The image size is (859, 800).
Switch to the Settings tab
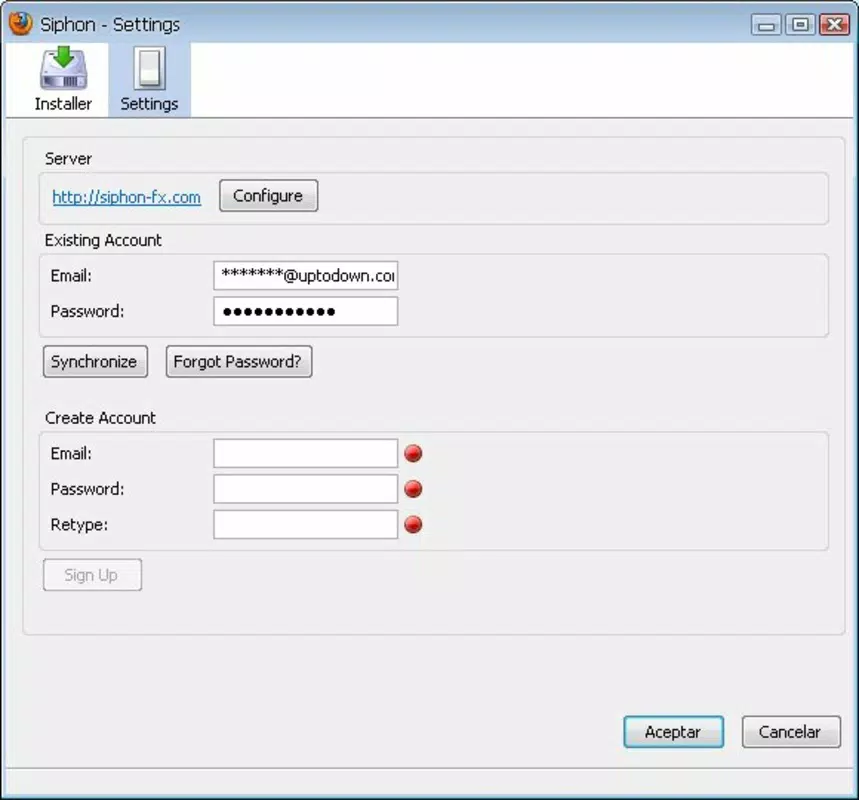[149, 80]
